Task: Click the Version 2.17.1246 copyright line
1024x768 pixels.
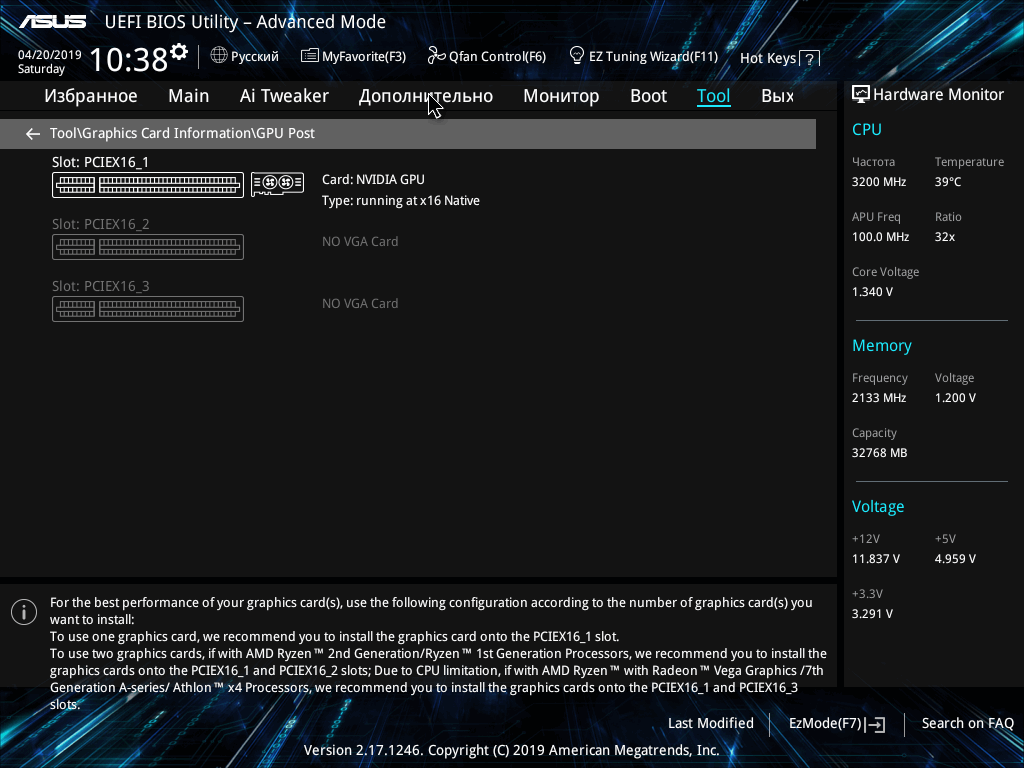Action: coord(511,750)
